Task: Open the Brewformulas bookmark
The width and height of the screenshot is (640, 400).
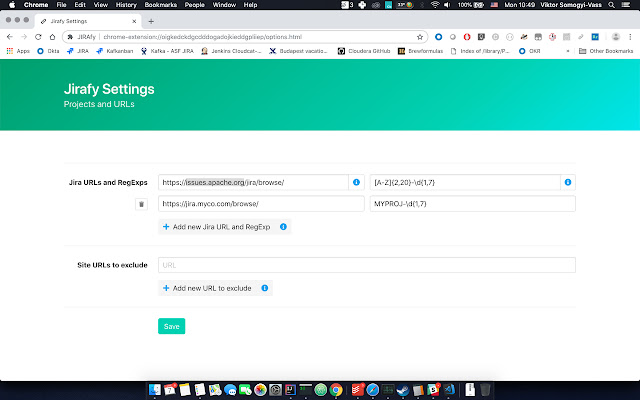Action: tap(420, 51)
